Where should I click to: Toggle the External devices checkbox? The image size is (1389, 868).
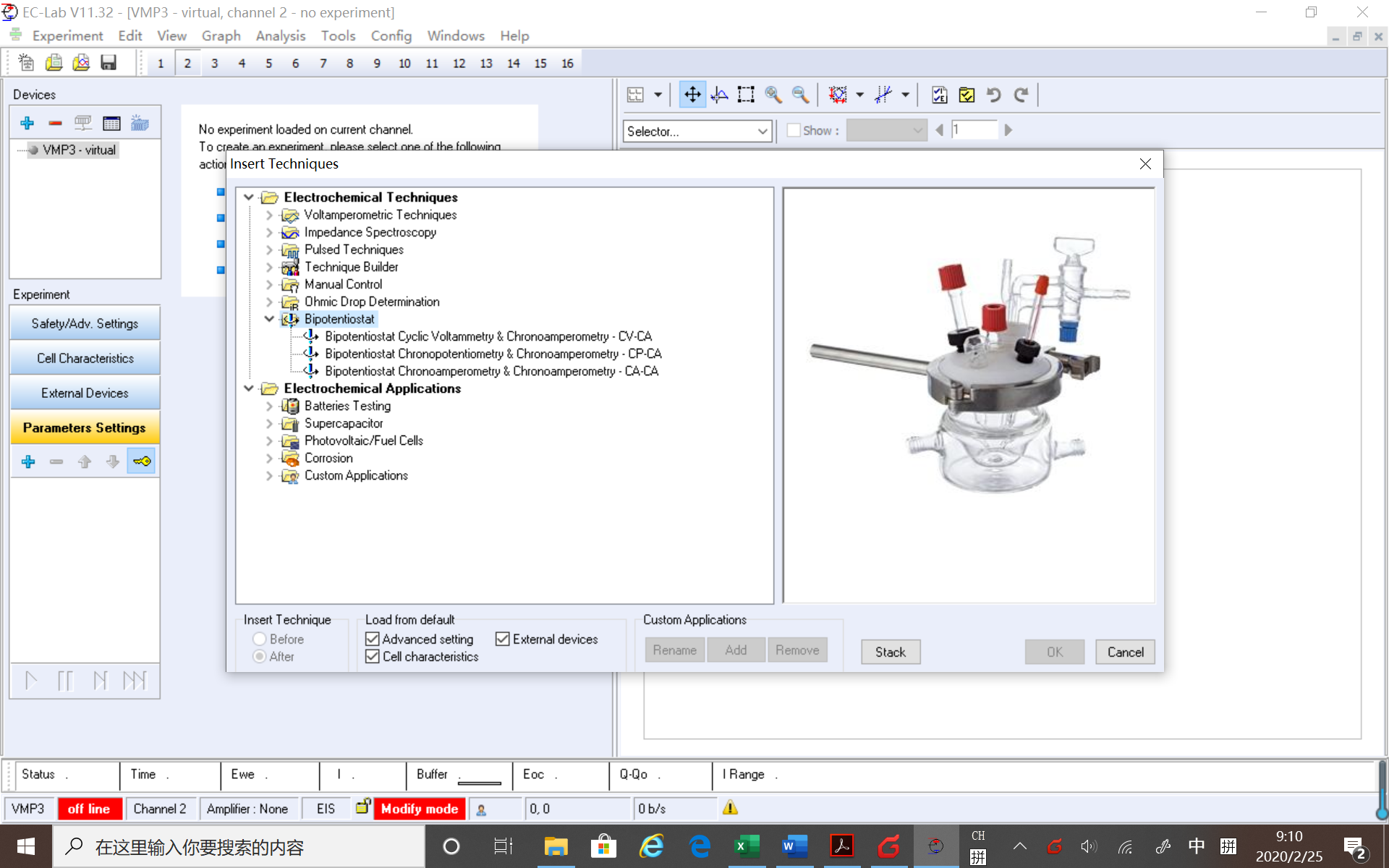(x=503, y=639)
